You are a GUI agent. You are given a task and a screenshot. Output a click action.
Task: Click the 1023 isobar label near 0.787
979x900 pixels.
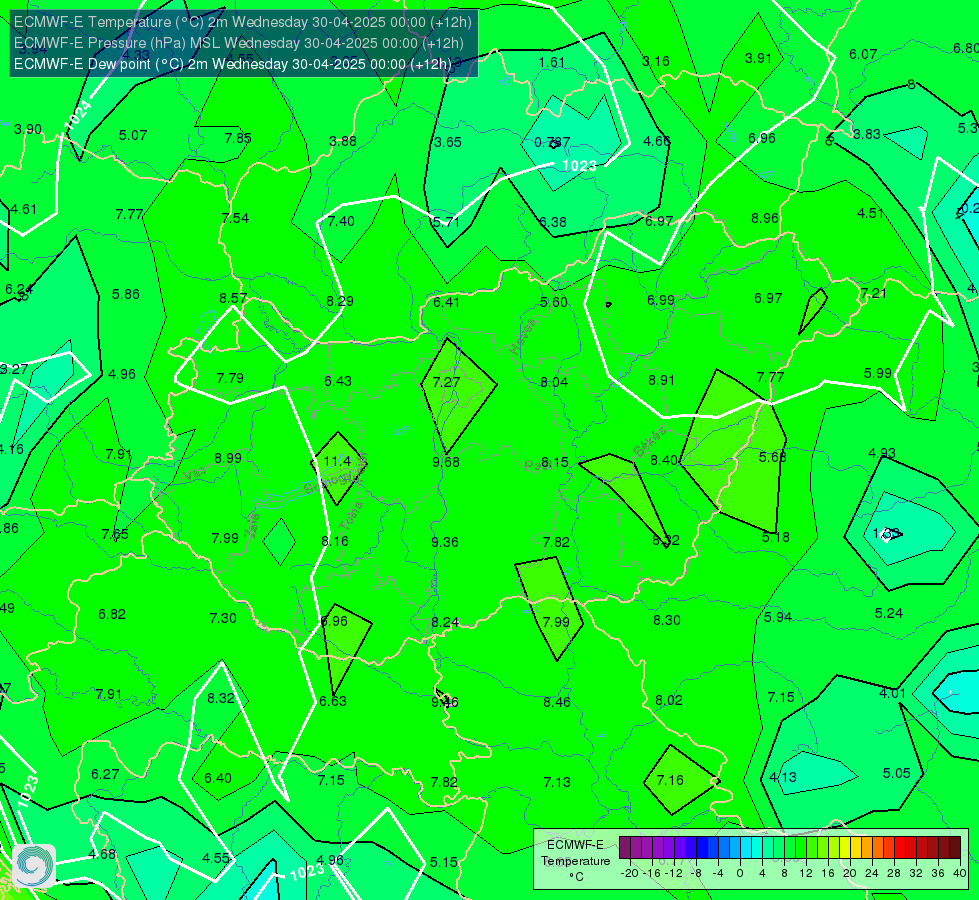[579, 166]
